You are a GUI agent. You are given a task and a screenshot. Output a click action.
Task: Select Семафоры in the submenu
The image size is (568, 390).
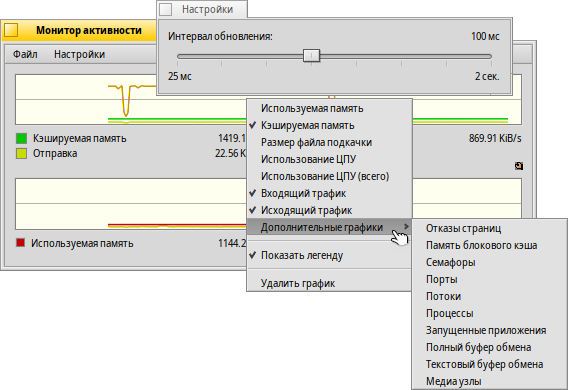point(489,263)
